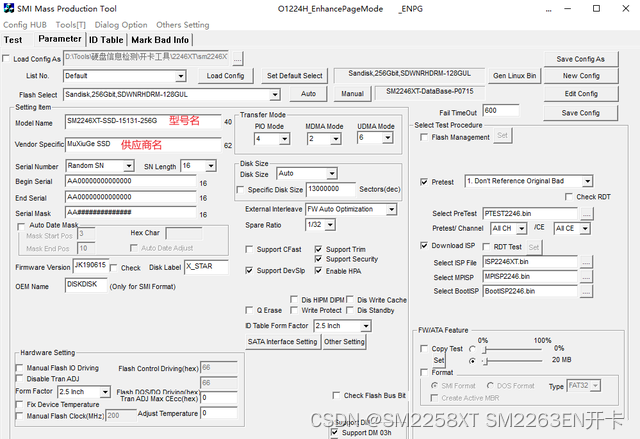Open SATA Interface Setting
The width and height of the screenshot is (640, 439).
(x=282, y=342)
